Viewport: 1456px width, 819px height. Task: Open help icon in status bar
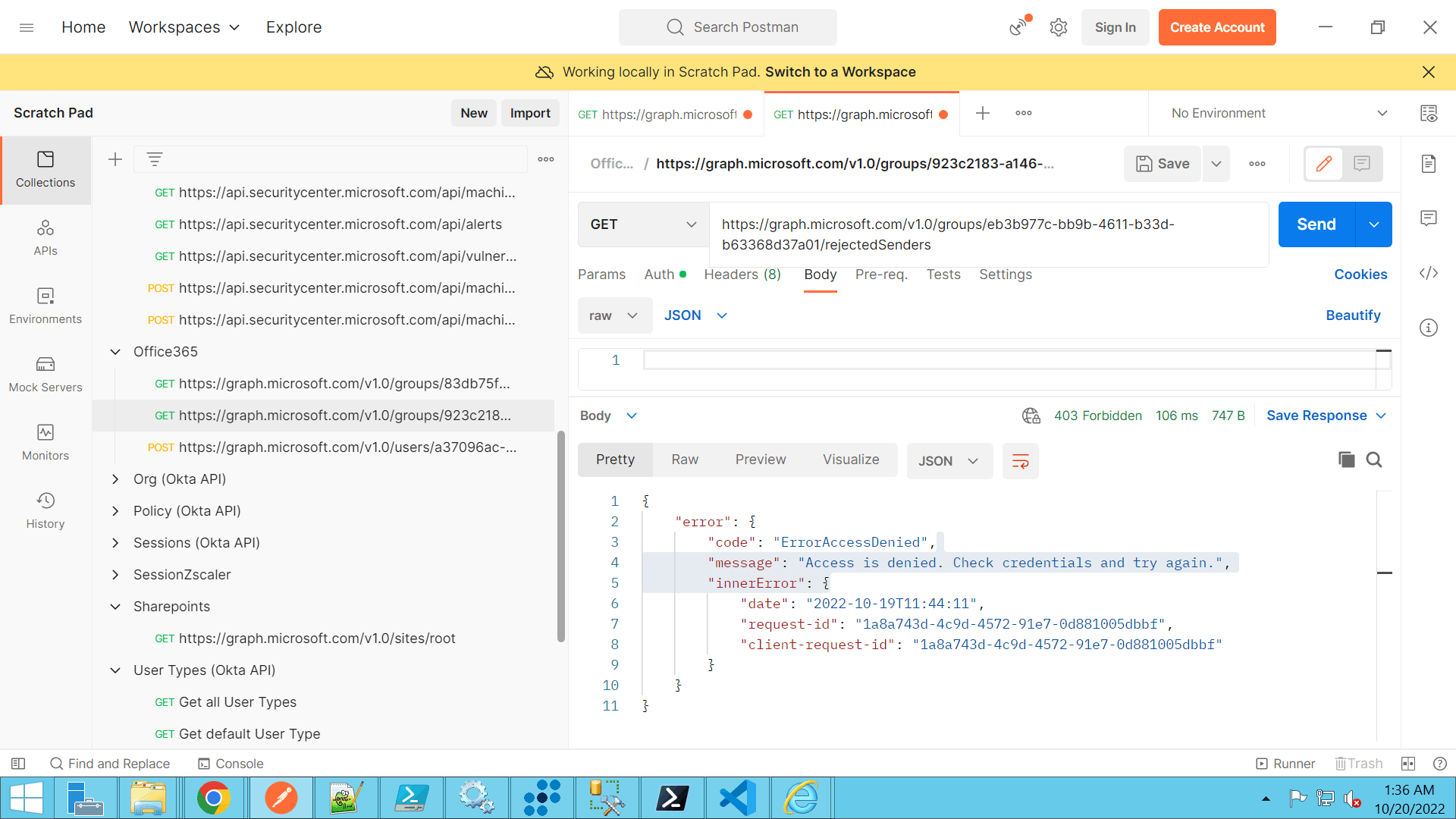pyautogui.click(x=1440, y=764)
